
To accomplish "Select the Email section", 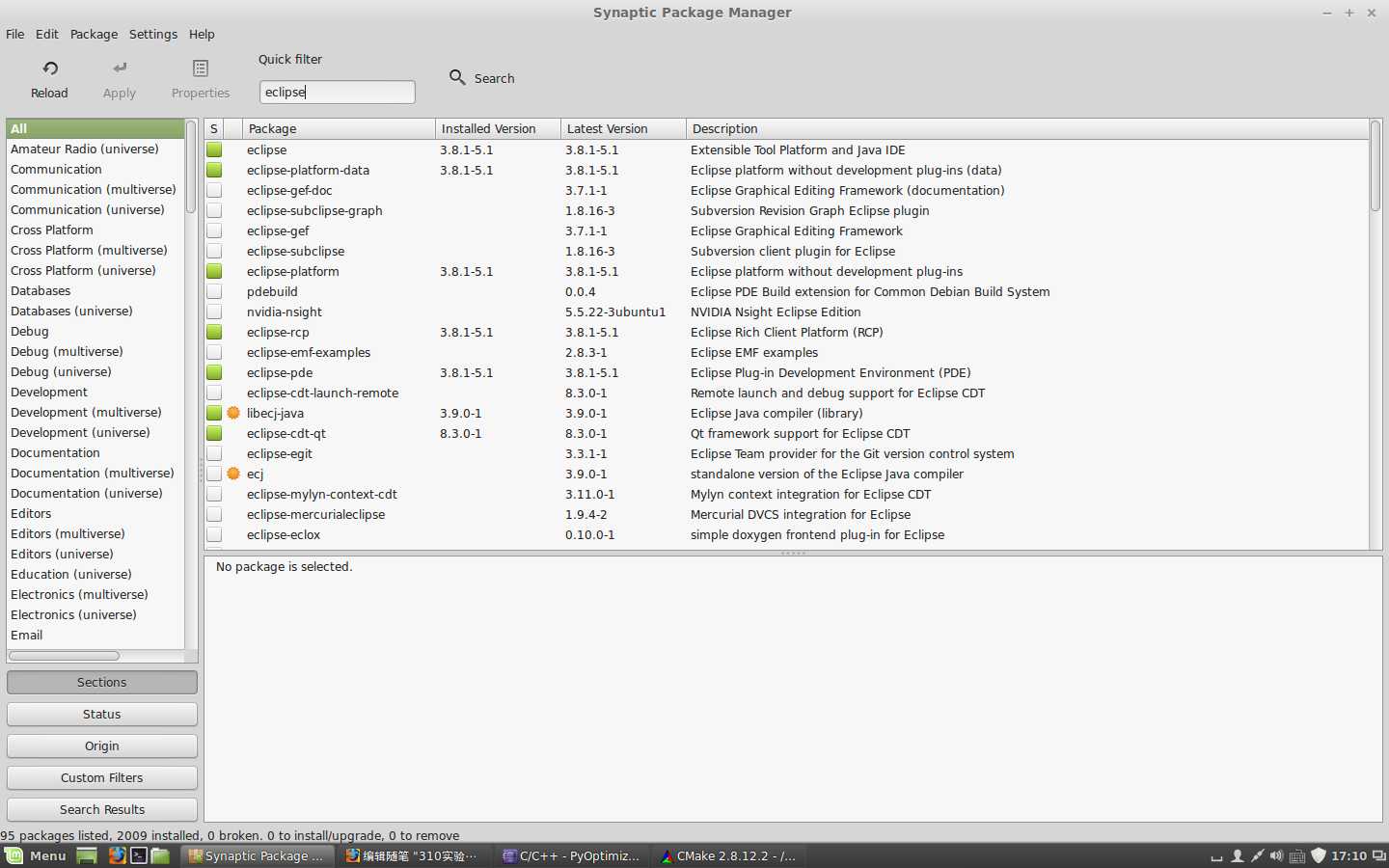I will (95, 635).
